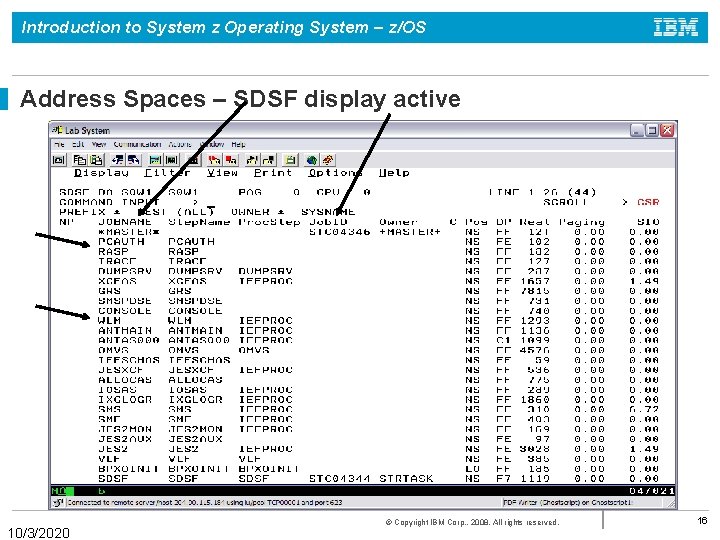Click the Print Screen toolbar icon
720x540 pixels.
58,160
